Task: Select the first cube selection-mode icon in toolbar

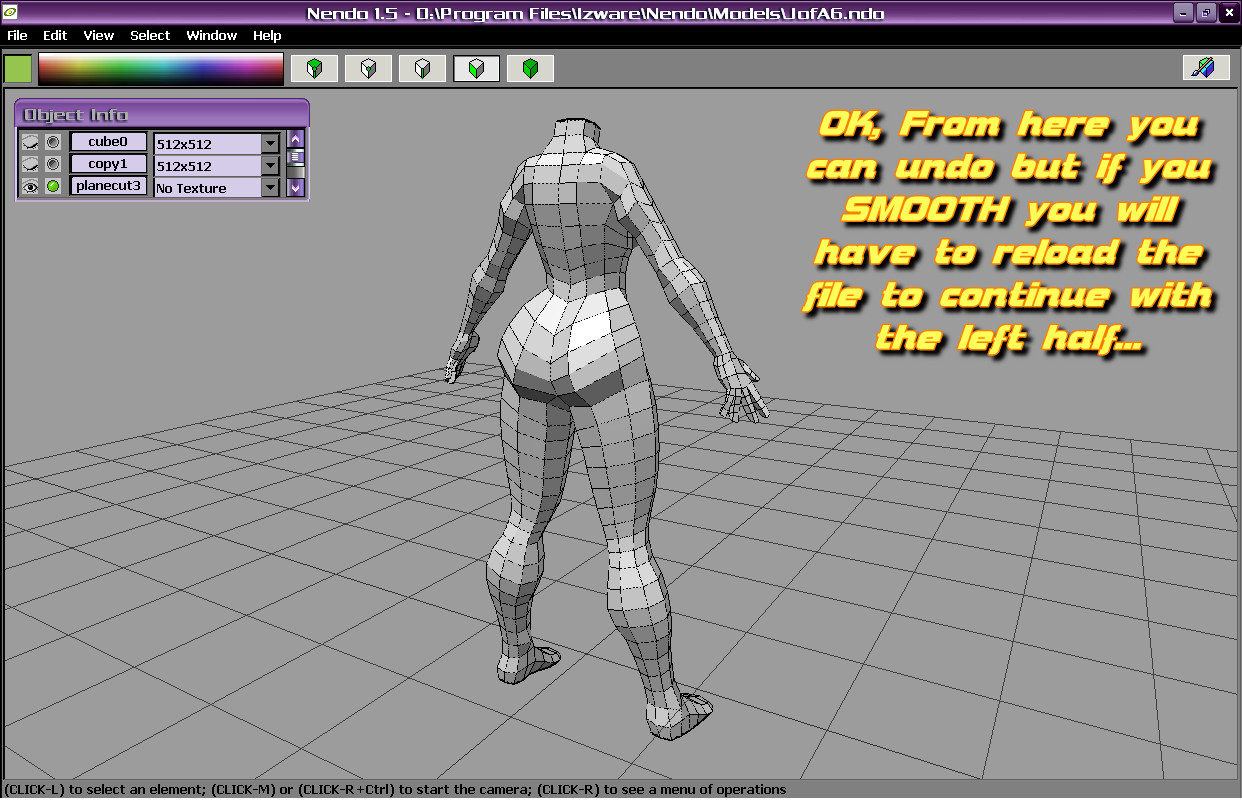Action: point(315,69)
